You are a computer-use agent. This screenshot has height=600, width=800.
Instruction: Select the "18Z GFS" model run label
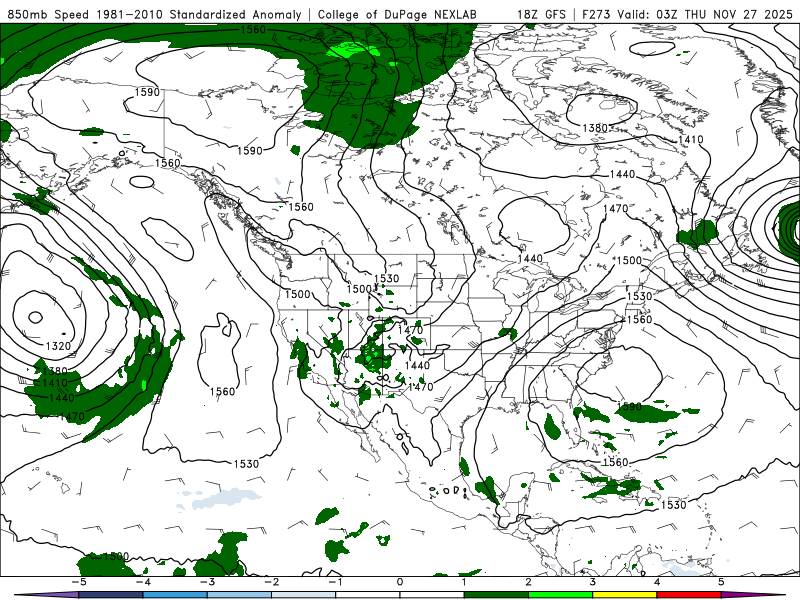(541, 14)
